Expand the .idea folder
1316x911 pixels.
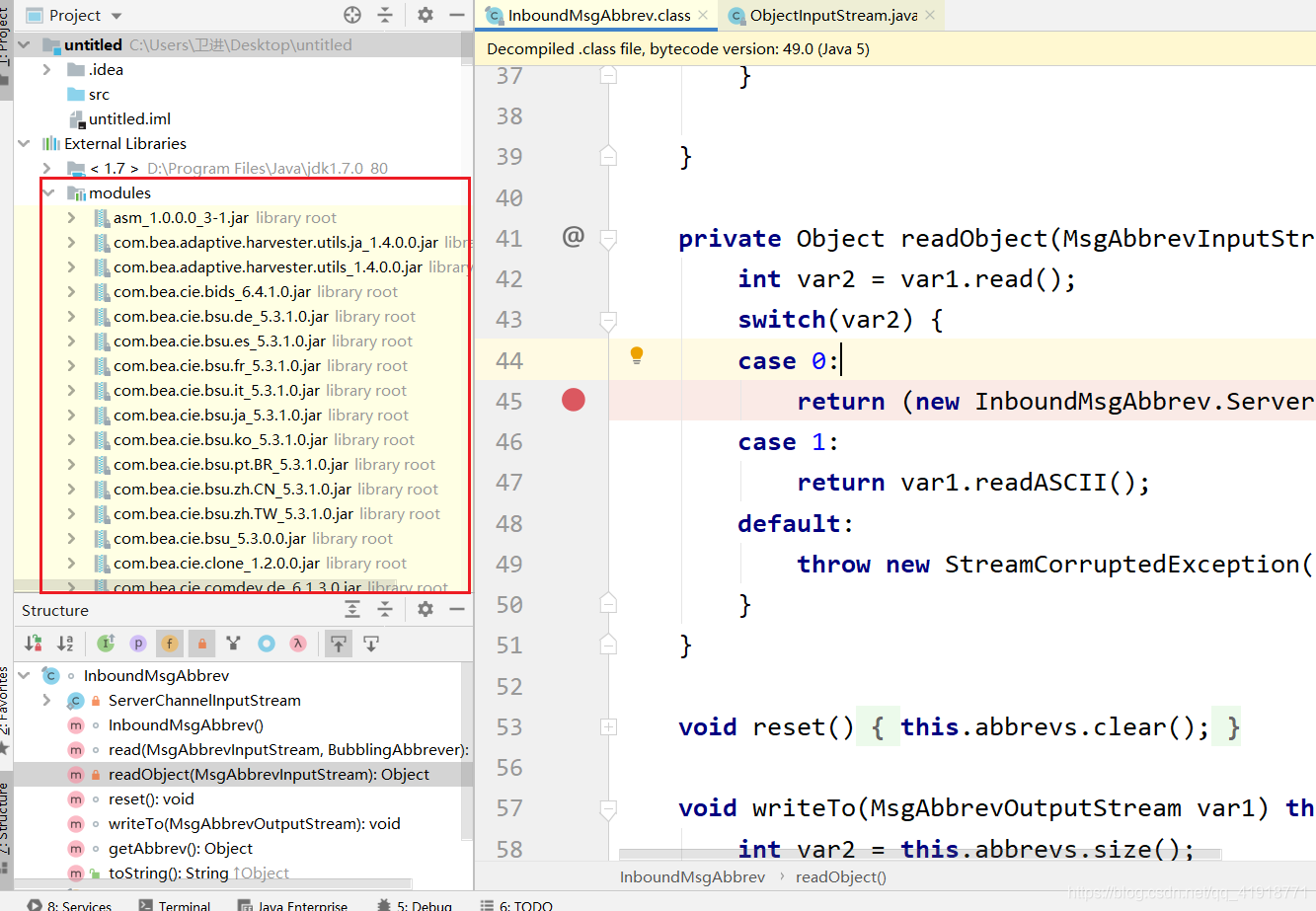(x=46, y=69)
